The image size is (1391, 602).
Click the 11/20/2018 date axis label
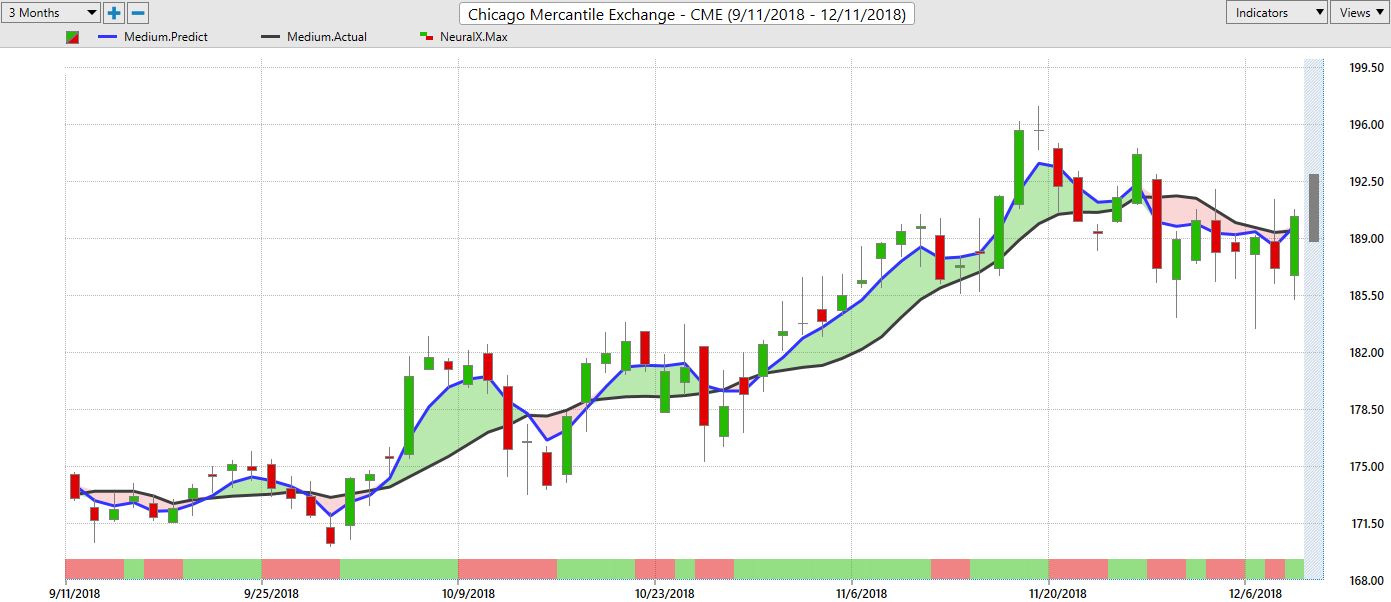pyautogui.click(x=1058, y=593)
